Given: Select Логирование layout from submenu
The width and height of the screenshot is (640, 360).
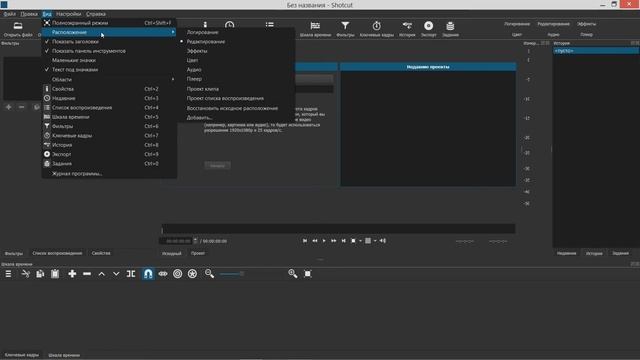Looking at the screenshot, I should click(202, 32).
